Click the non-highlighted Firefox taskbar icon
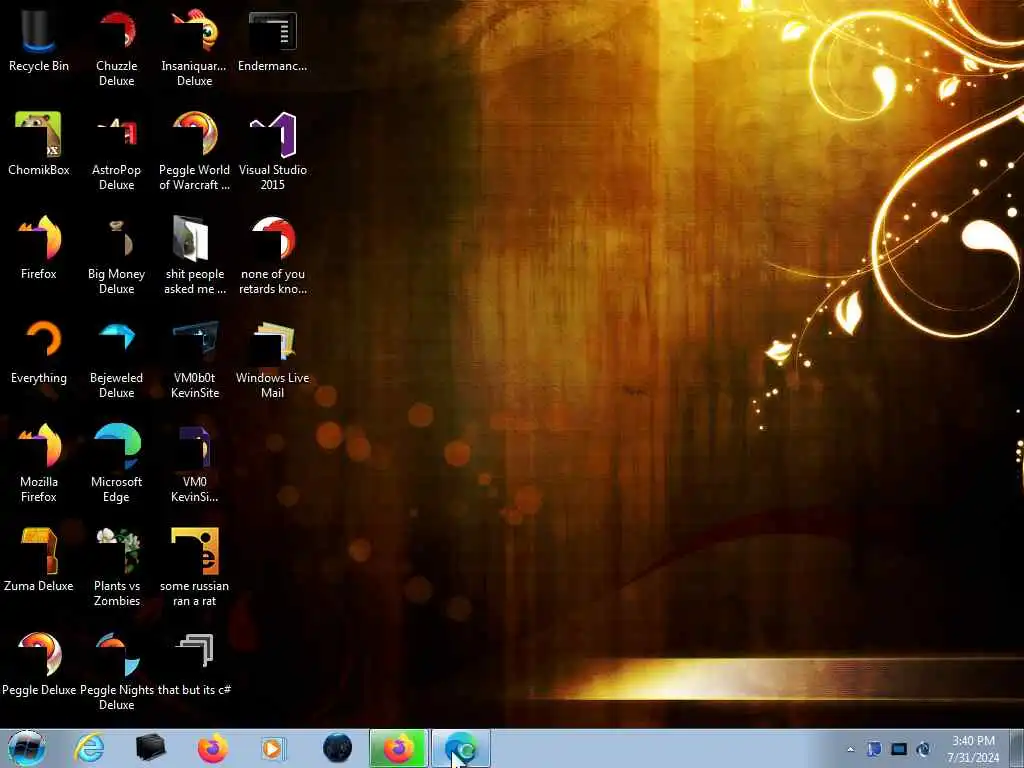This screenshot has height=768, width=1024. click(x=212, y=748)
